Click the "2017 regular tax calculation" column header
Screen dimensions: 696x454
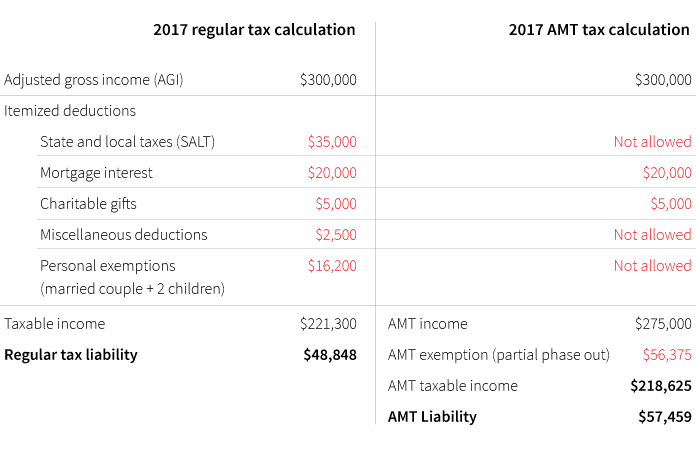tap(254, 30)
